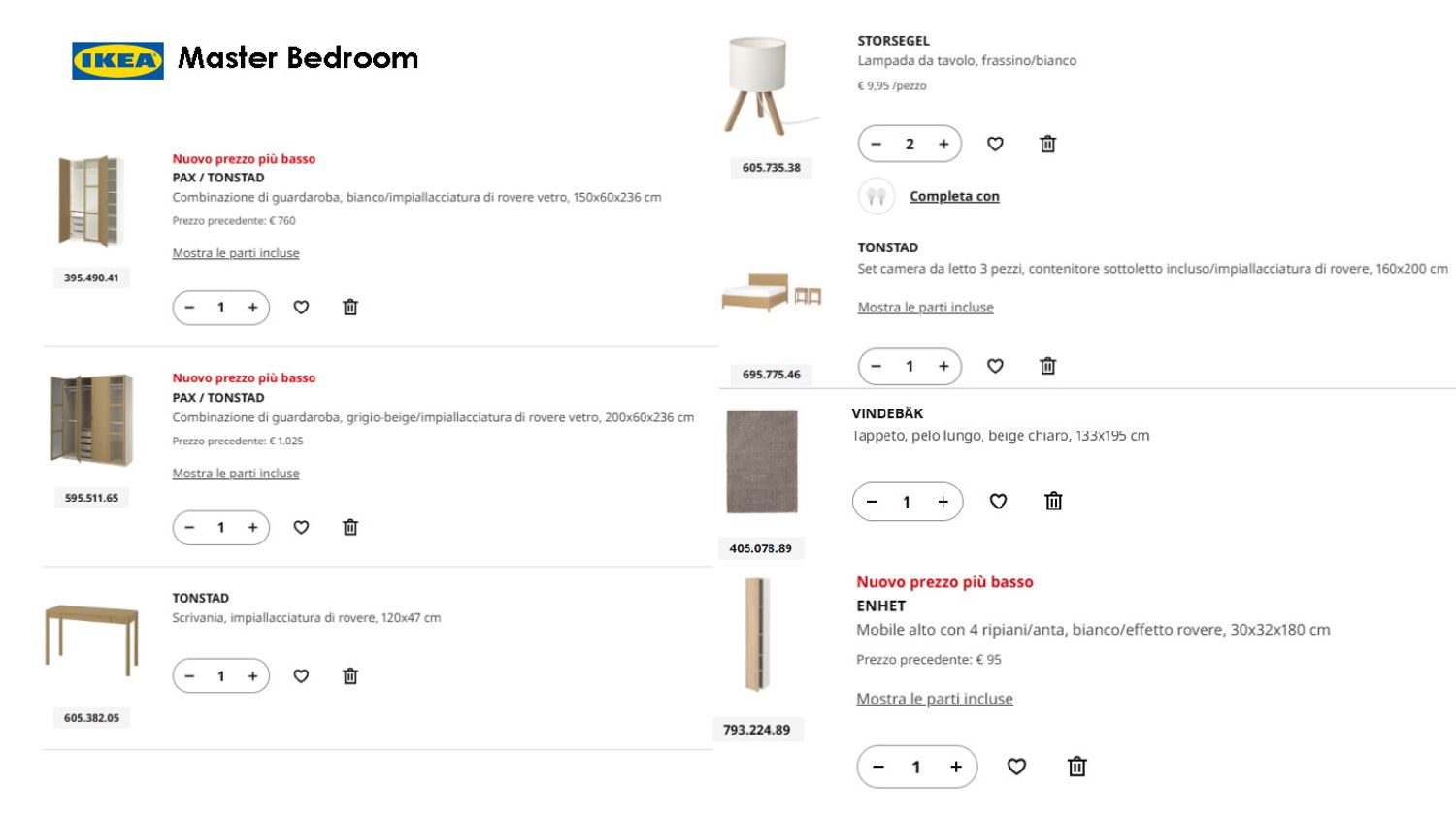Favorite the TONSTAD bedroom set
The width and height of the screenshot is (1456, 819).
tap(995, 366)
